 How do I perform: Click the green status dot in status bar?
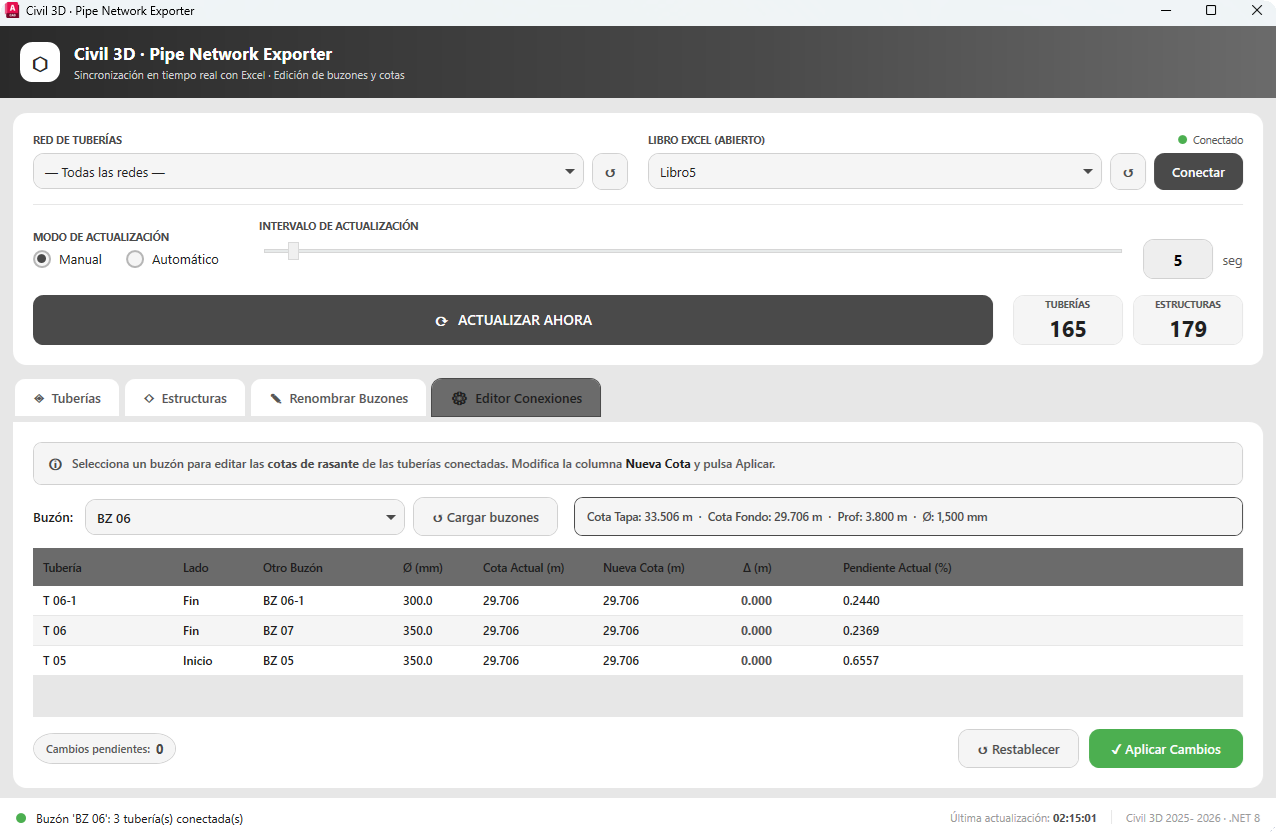click(21, 818)
